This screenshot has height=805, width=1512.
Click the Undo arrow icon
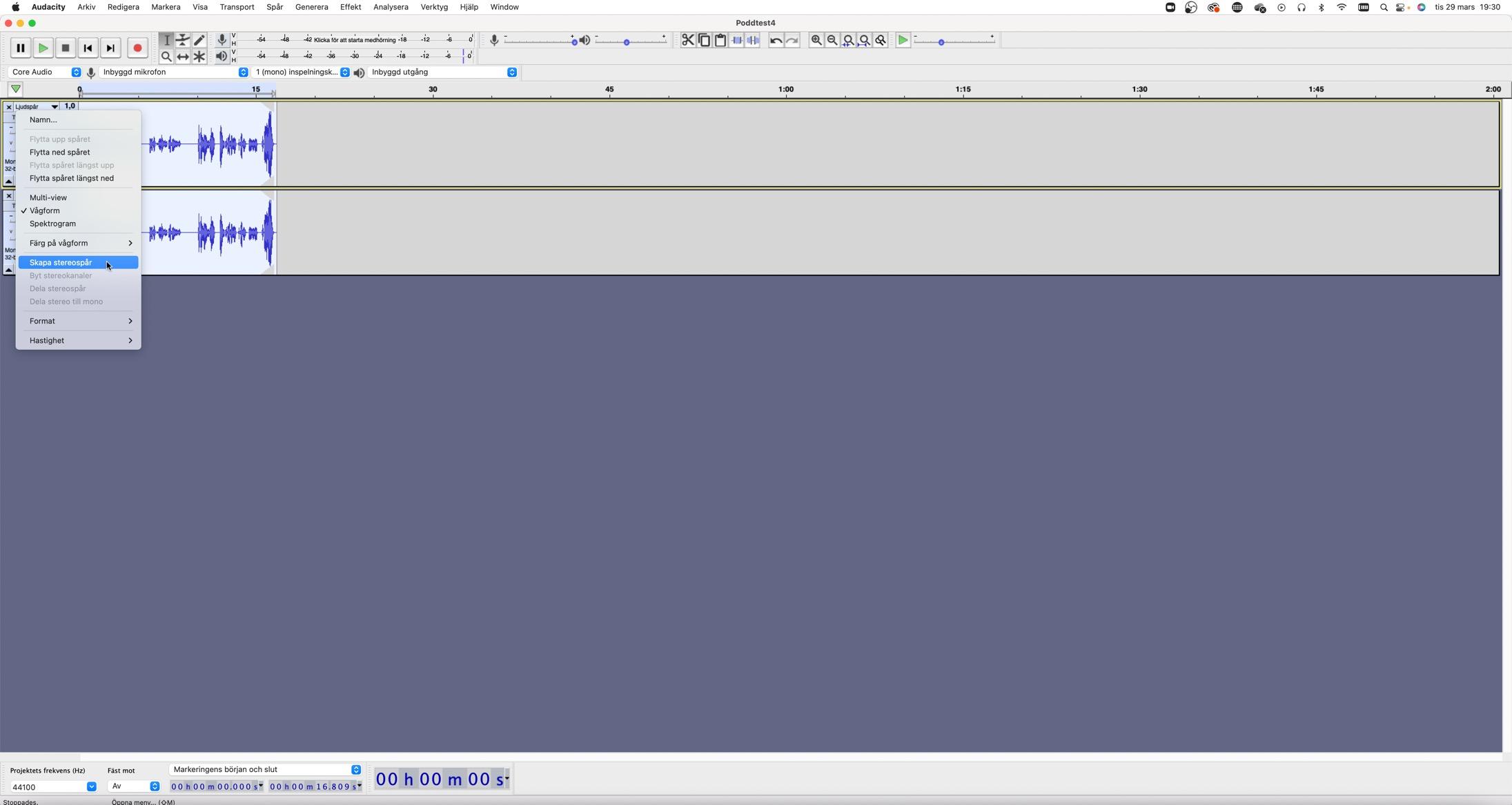[776, 41]
